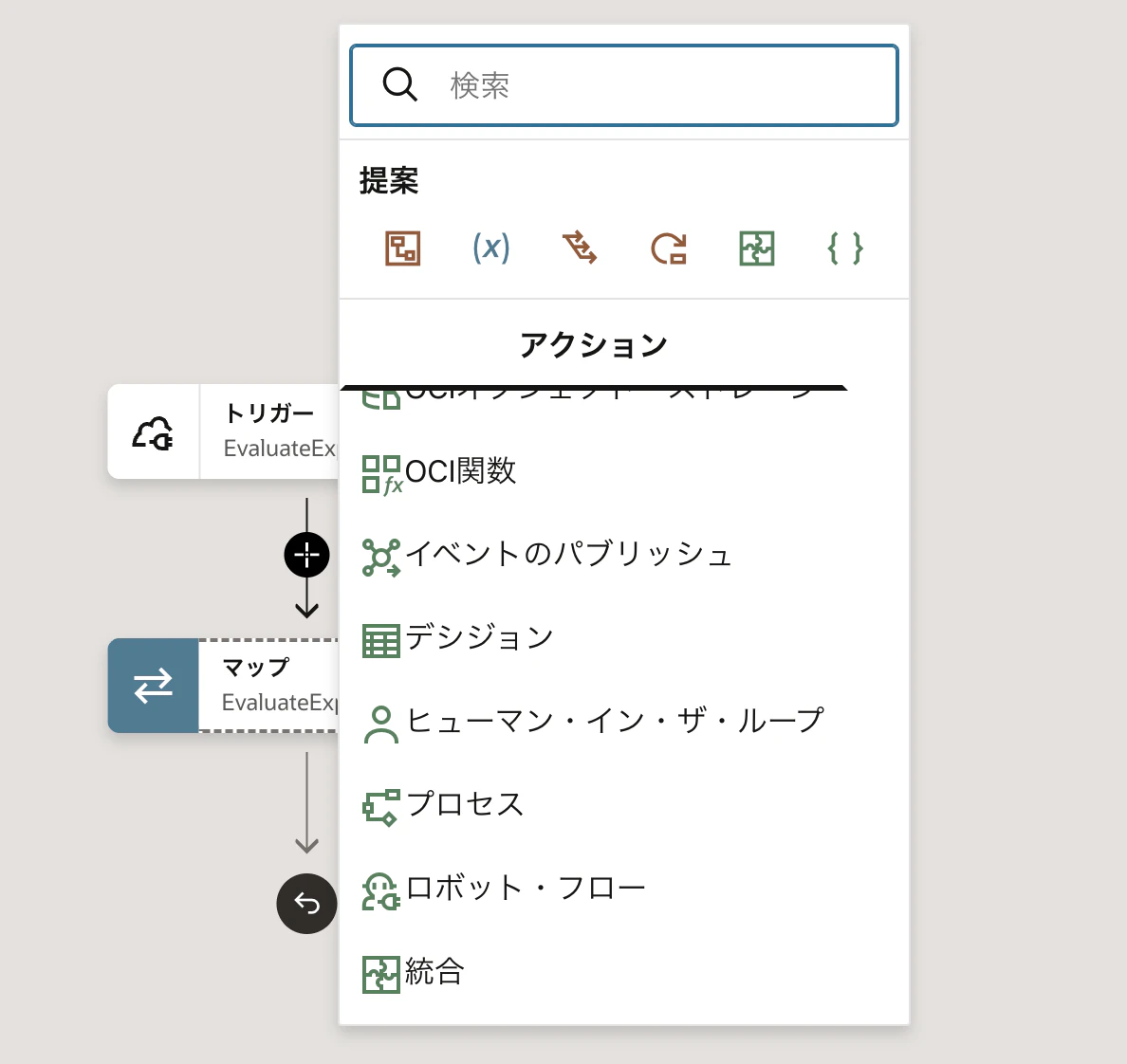The width and height of the screenshot is (1127, 1064).
Task: Select the トリガー node on the canvas
Action: (x=224, y=431)
